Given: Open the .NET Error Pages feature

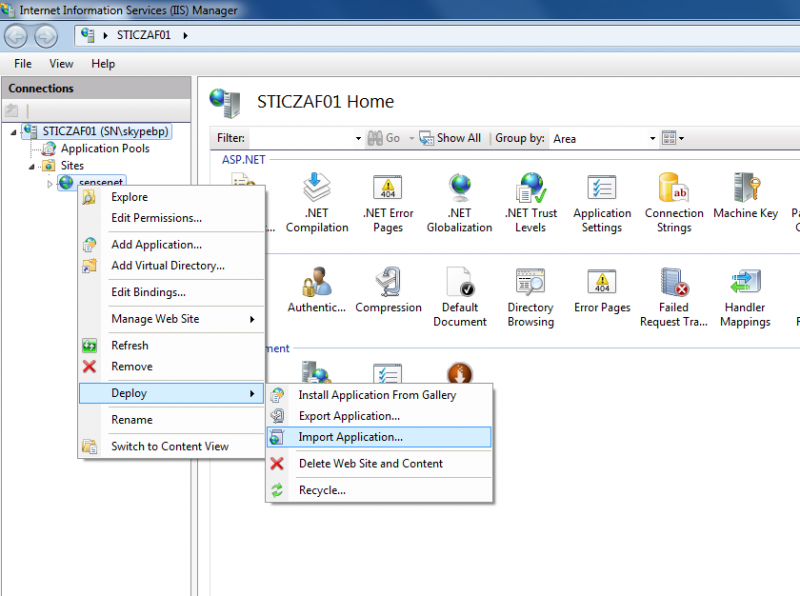Looking at the screenshot, I should tap(388, 203).
